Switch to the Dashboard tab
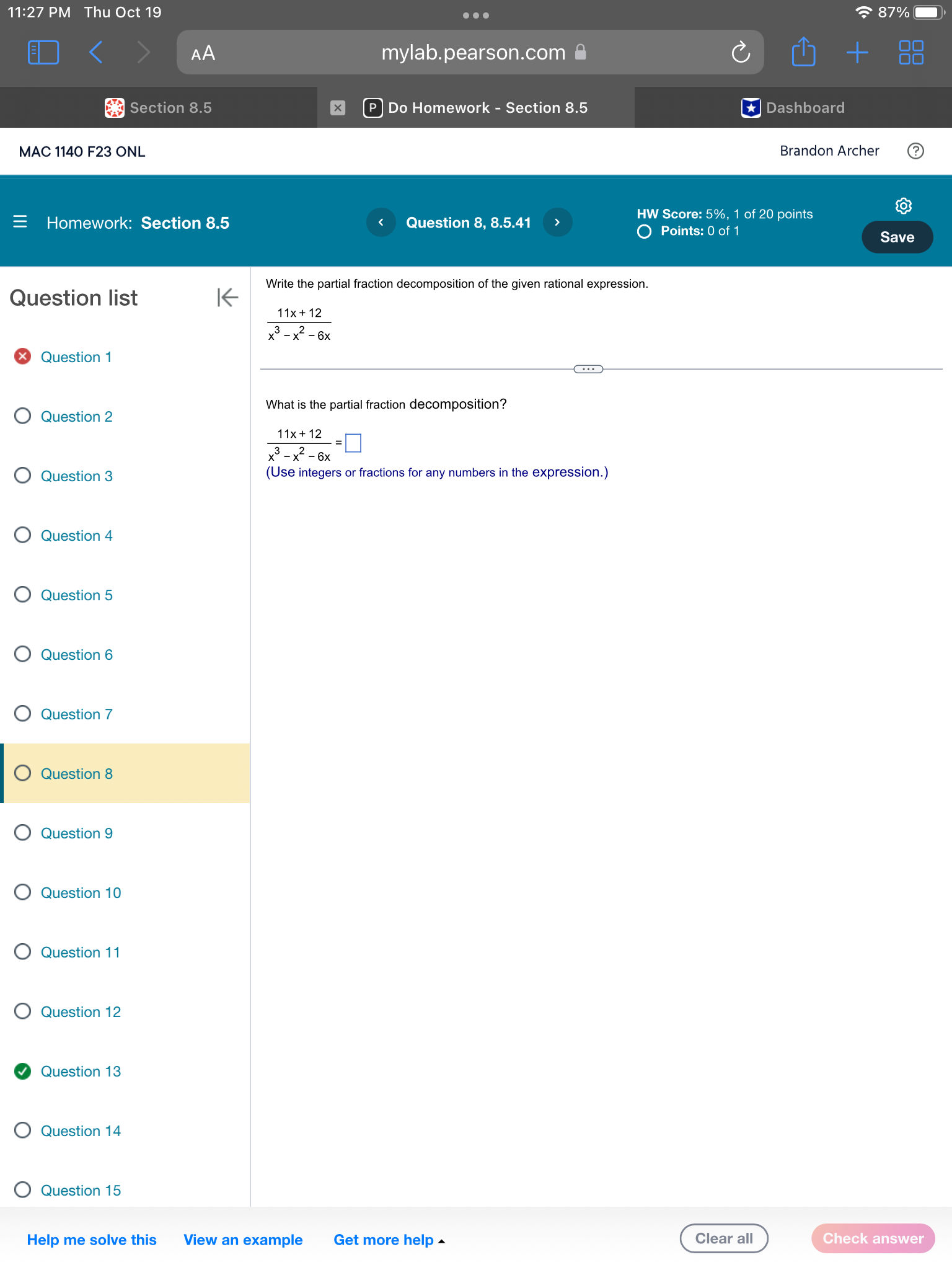952x1270 pixels. point(793,108)
